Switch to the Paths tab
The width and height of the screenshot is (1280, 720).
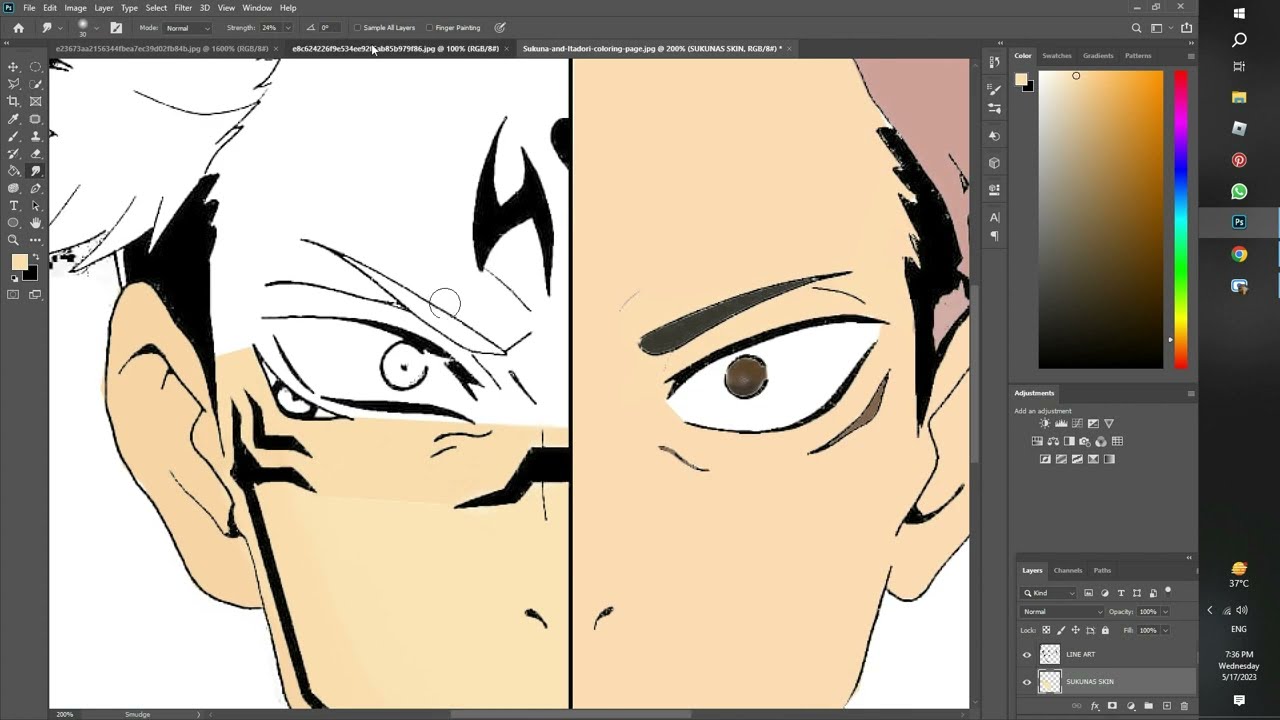coord(1102,570)
